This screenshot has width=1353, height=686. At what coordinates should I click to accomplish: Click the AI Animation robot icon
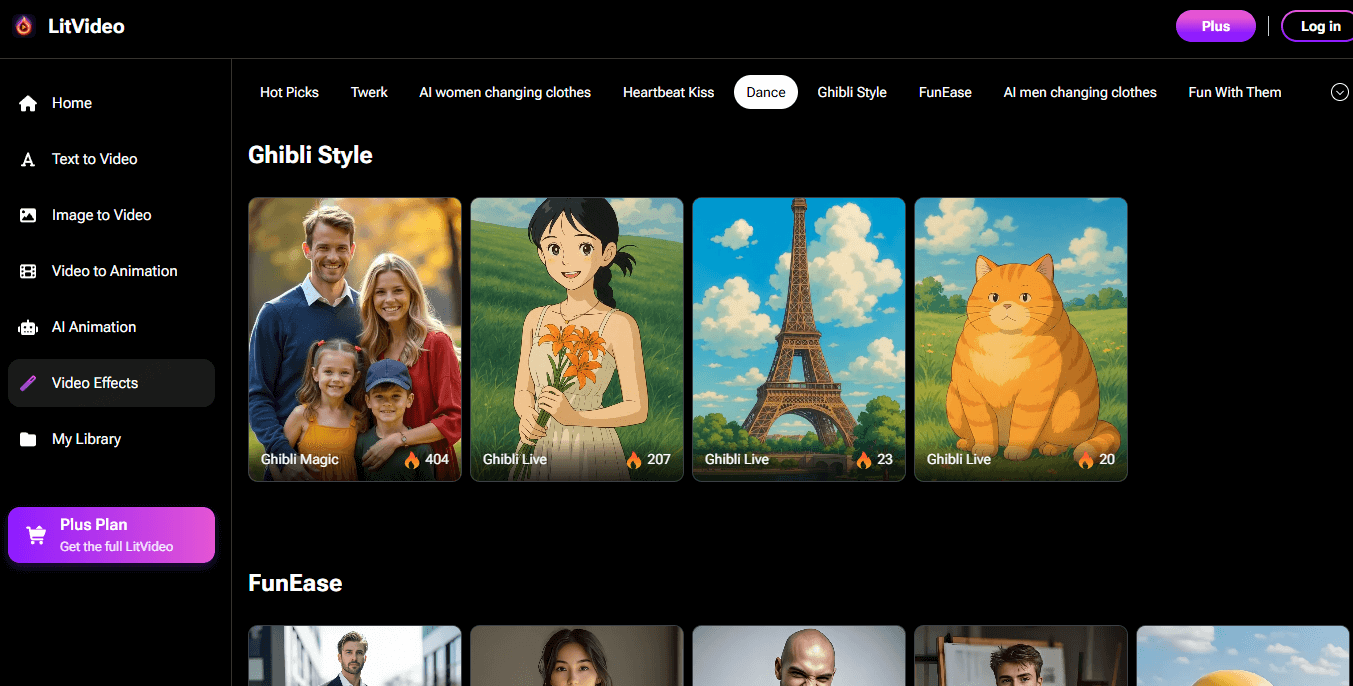[28, 327]
